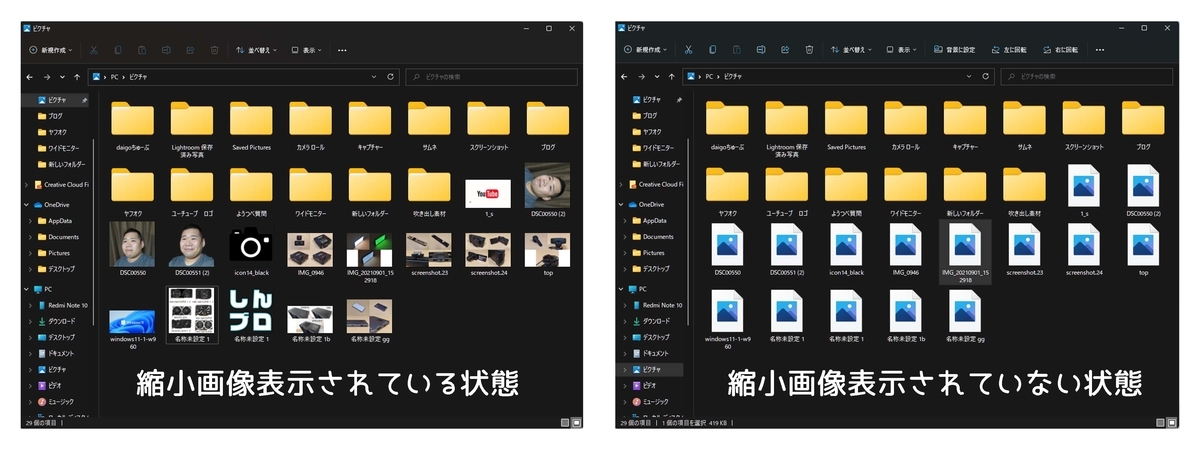The image size is (1200, 450).
Task: Click the ピクチャの検索 search box in left window
Action: pos(492,76)
